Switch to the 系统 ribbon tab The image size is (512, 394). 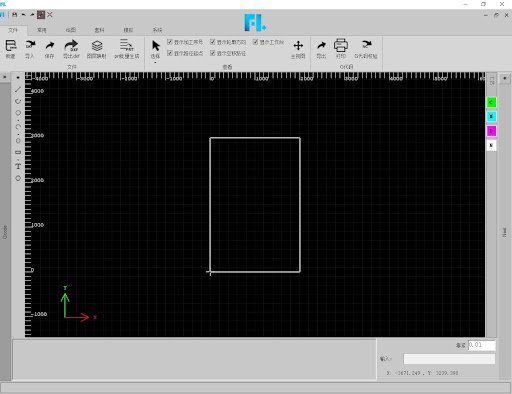[x=157, y=30]
